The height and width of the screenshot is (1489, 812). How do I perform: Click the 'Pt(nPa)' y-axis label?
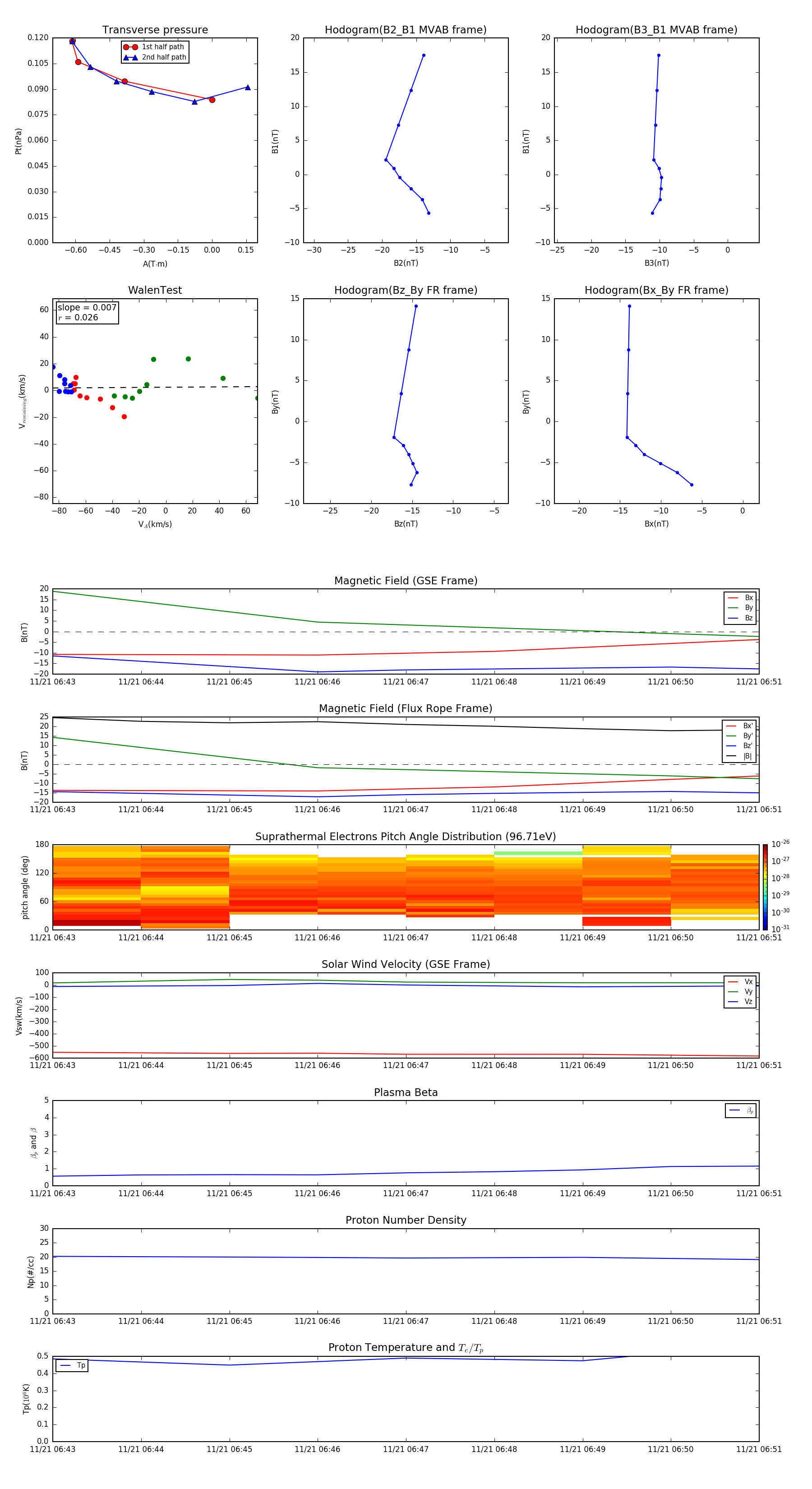click(18, 141)
